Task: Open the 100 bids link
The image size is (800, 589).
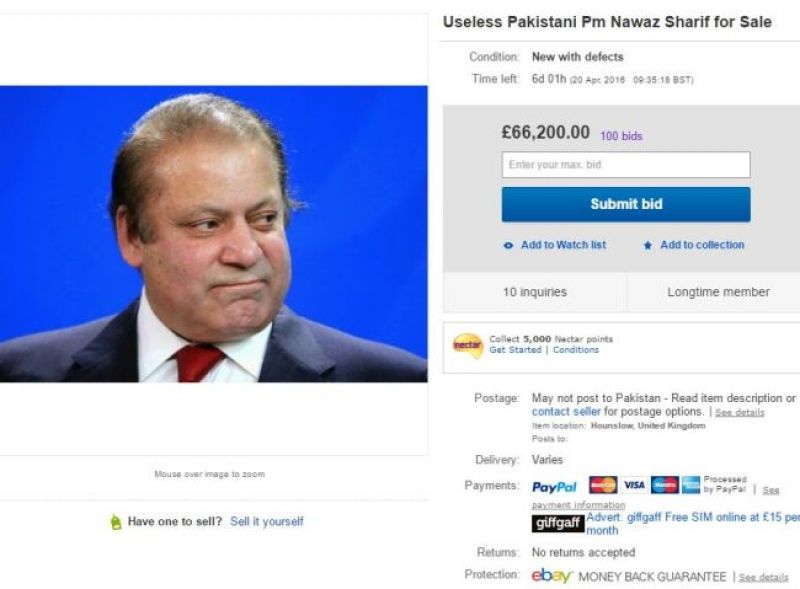Action: point(621,136)
